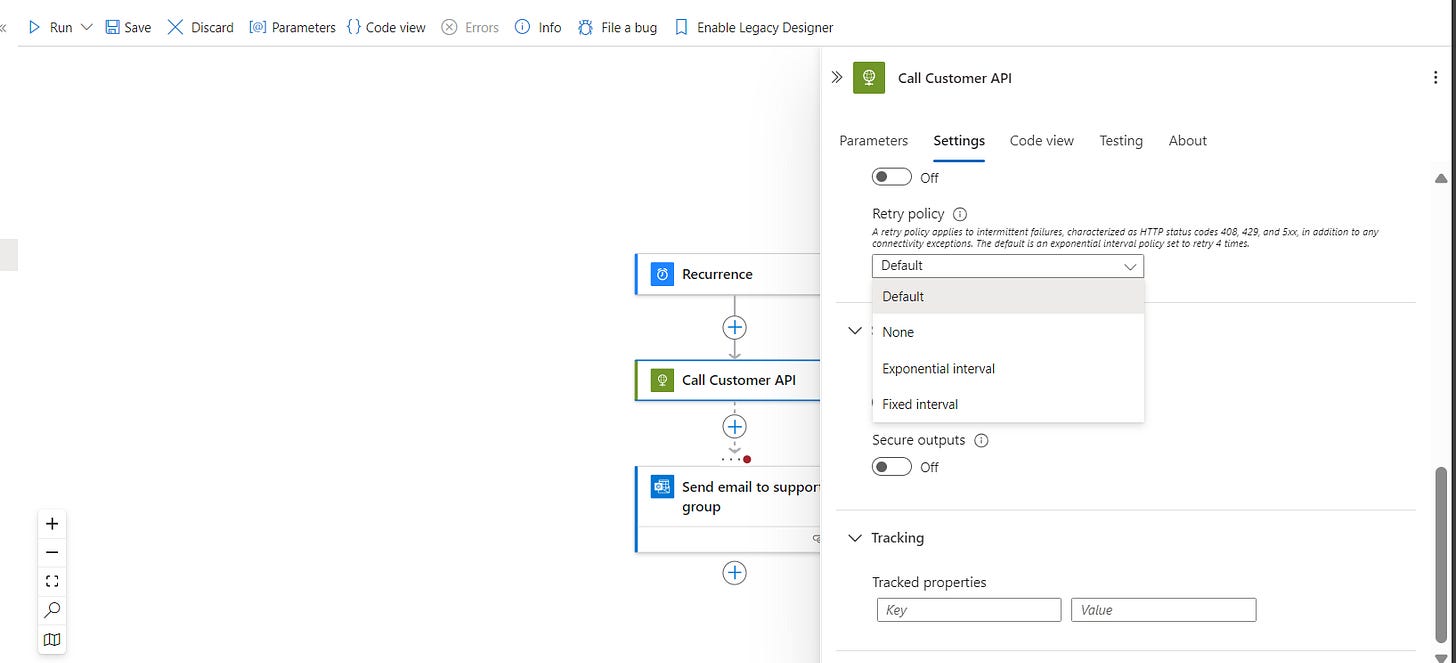Enable Legacy Designer
Image resolution: width=1456 pixels, height=663 pixels.
(x=753, y=27)
